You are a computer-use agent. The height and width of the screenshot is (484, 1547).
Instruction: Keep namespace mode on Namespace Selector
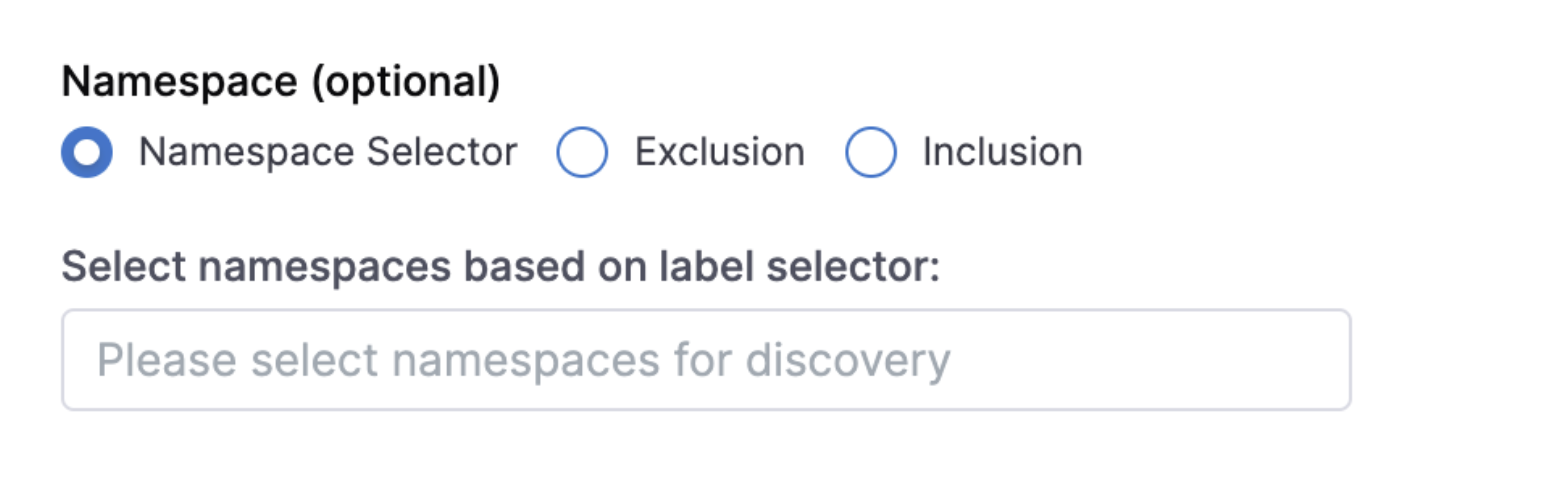point(86,153)
